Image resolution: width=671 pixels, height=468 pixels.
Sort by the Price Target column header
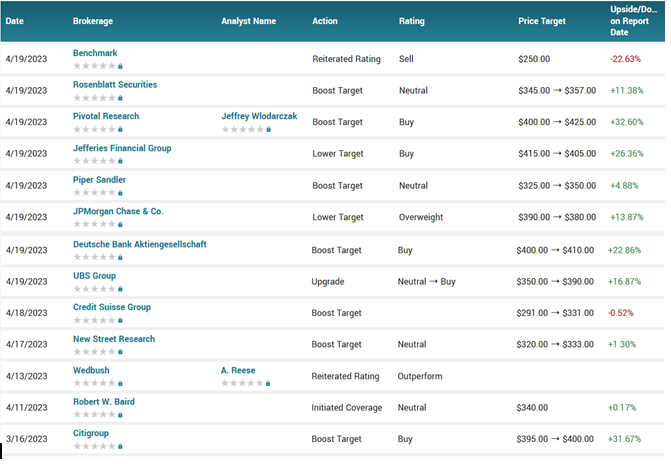(x=542, y=21)
